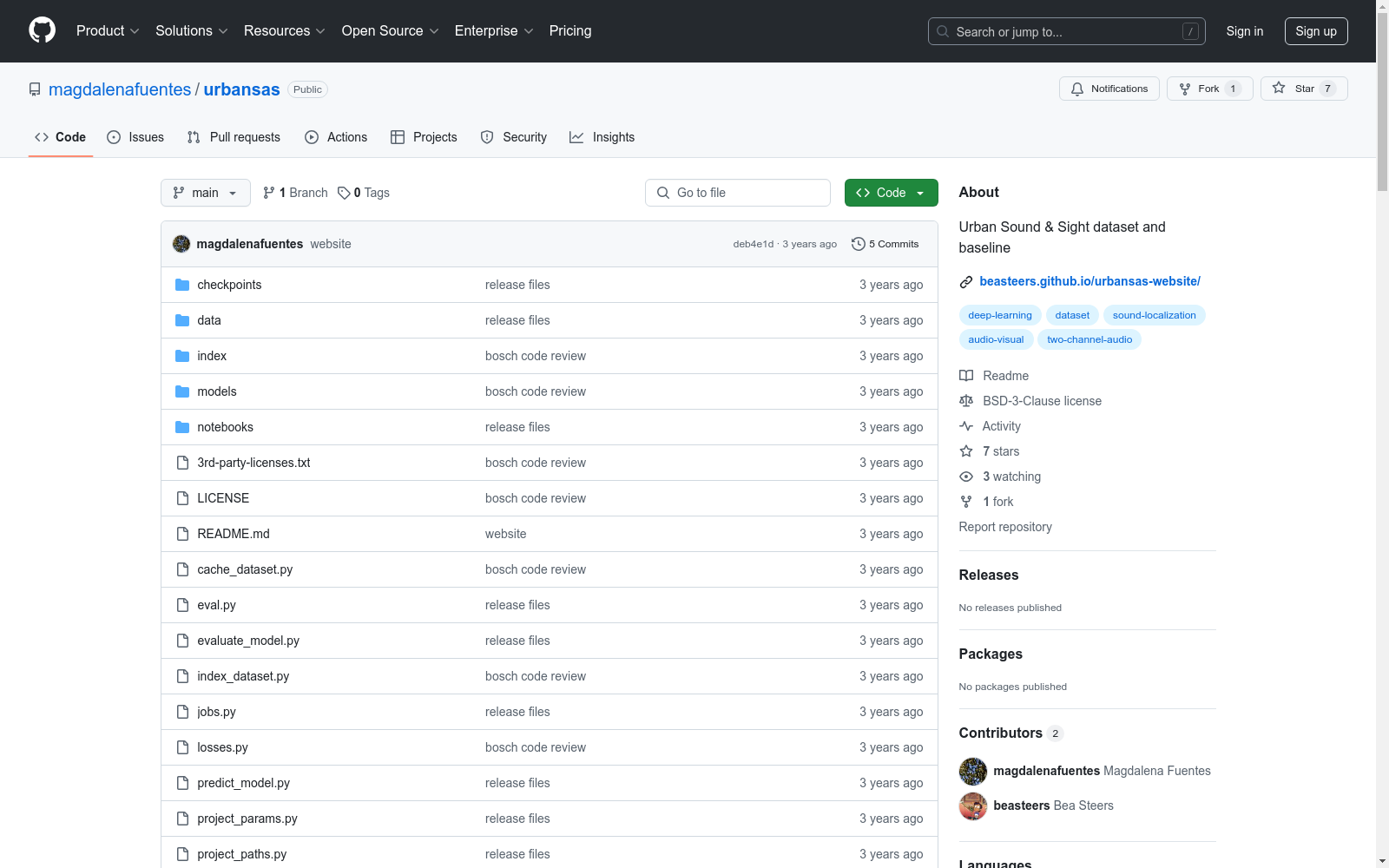Open the losses.py file
Screen dimensions: 1389x868
(222, 747)
